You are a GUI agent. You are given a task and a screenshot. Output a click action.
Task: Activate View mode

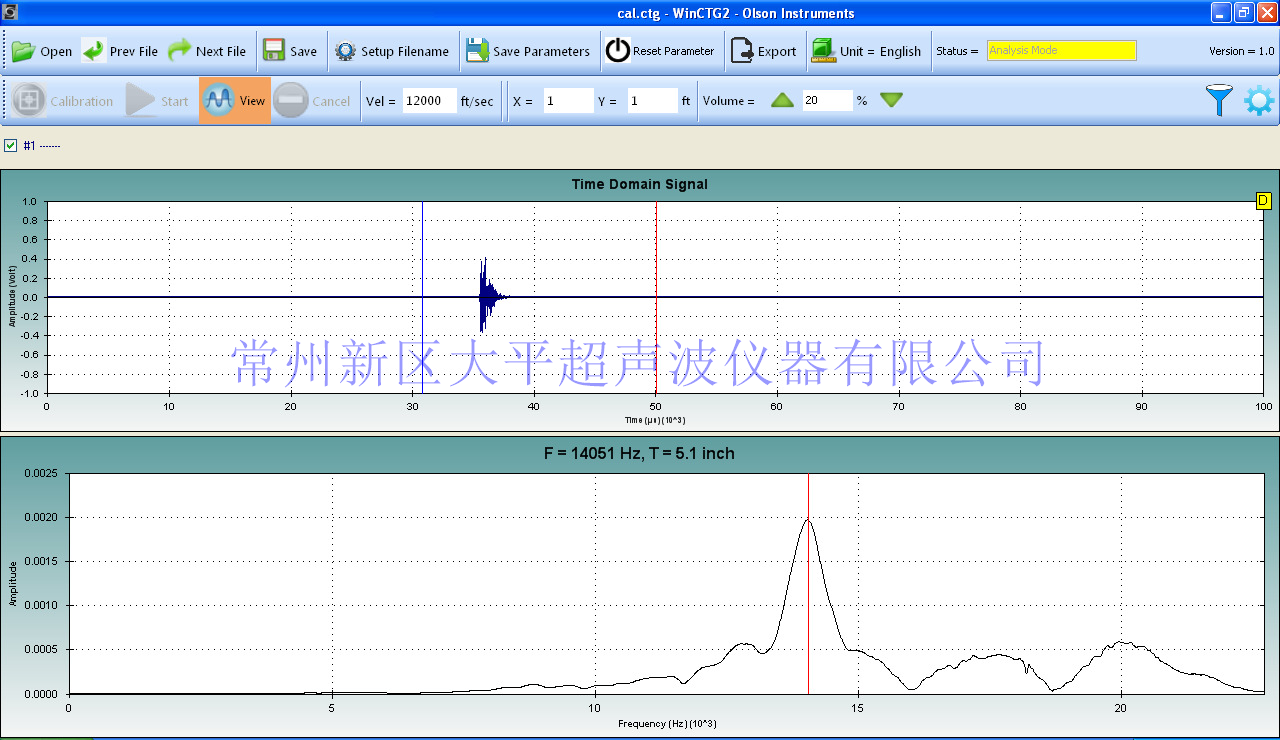235,101
